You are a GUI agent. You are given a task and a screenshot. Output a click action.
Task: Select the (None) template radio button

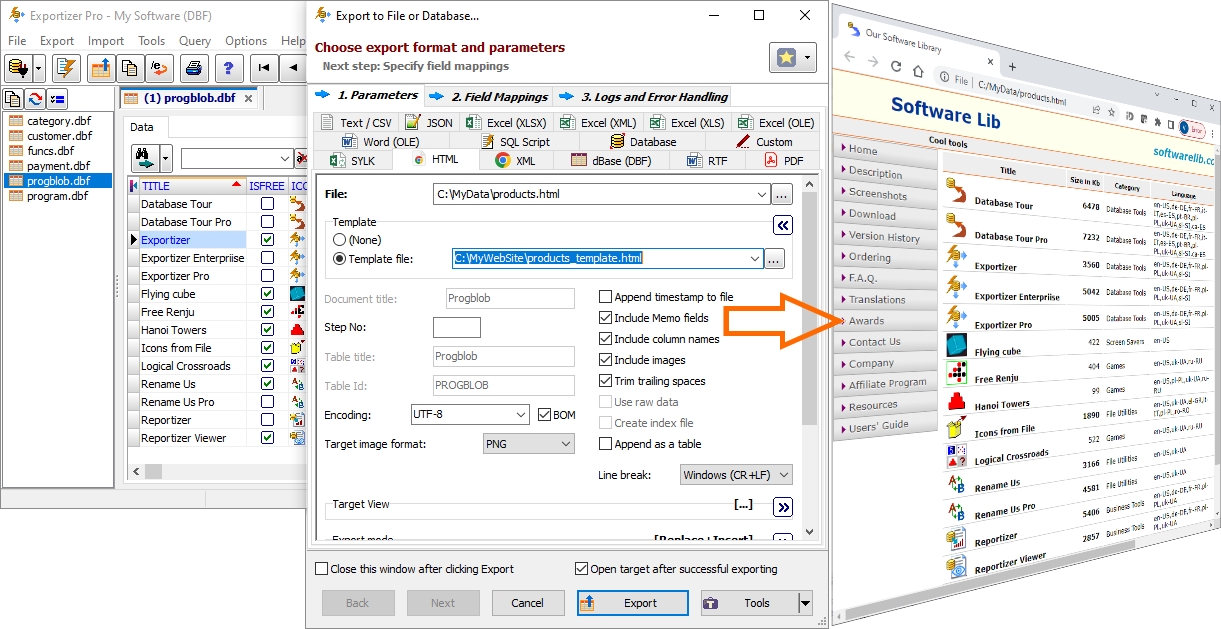pos(340,240)
